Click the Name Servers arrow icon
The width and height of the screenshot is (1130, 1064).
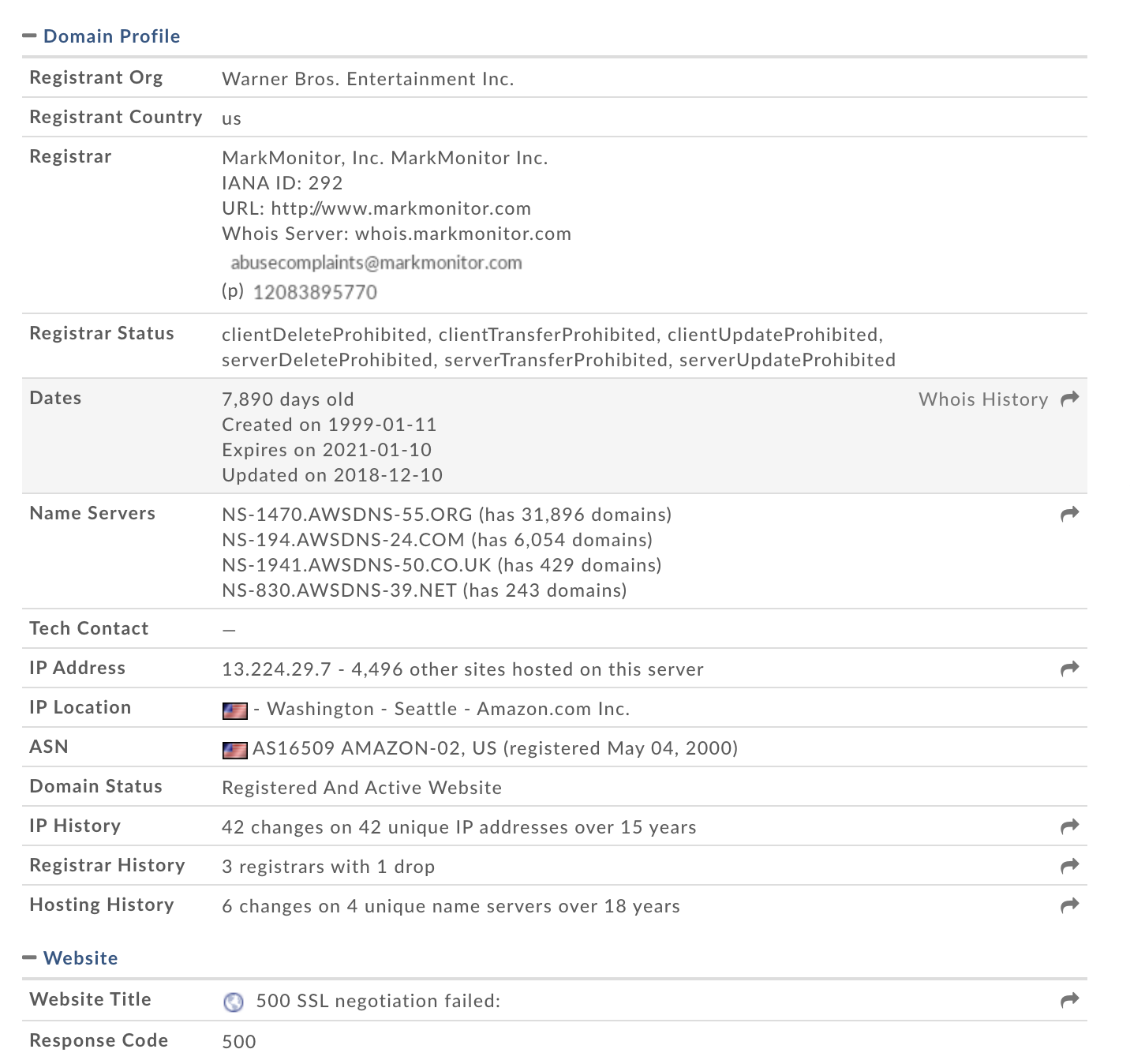pos(1070,515)
